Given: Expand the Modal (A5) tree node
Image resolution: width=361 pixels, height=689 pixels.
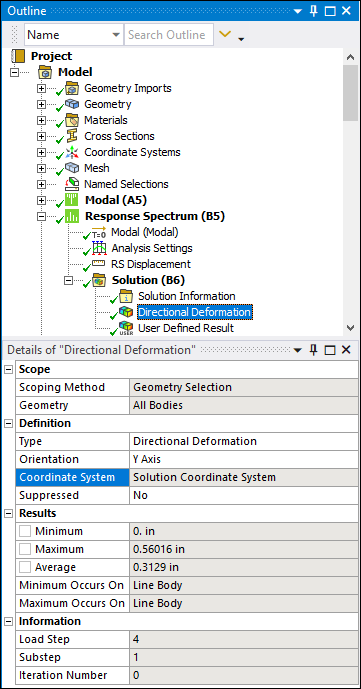Looking at the screenshot, I should [41, 200].
